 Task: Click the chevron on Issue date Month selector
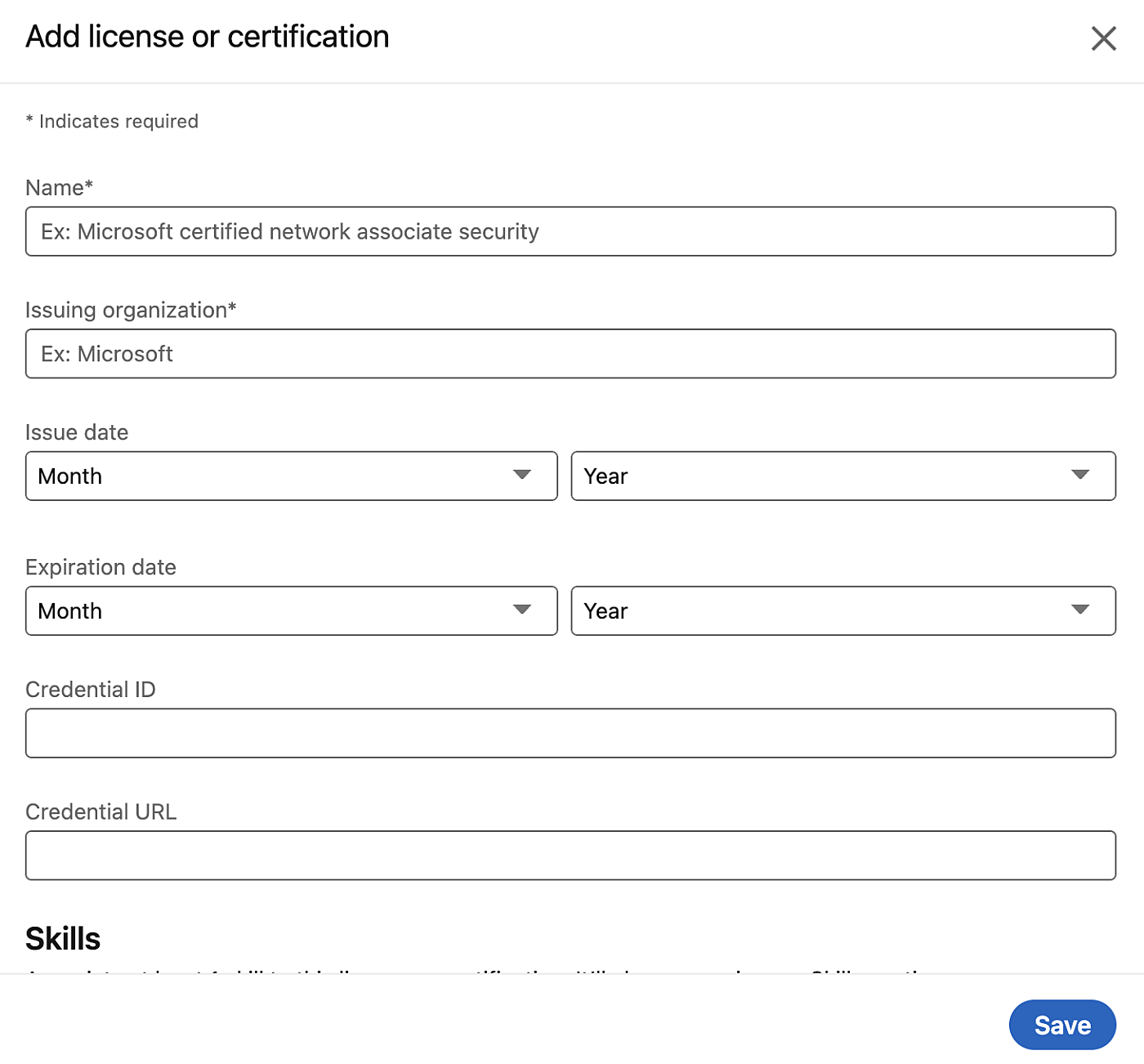point(522,476)
